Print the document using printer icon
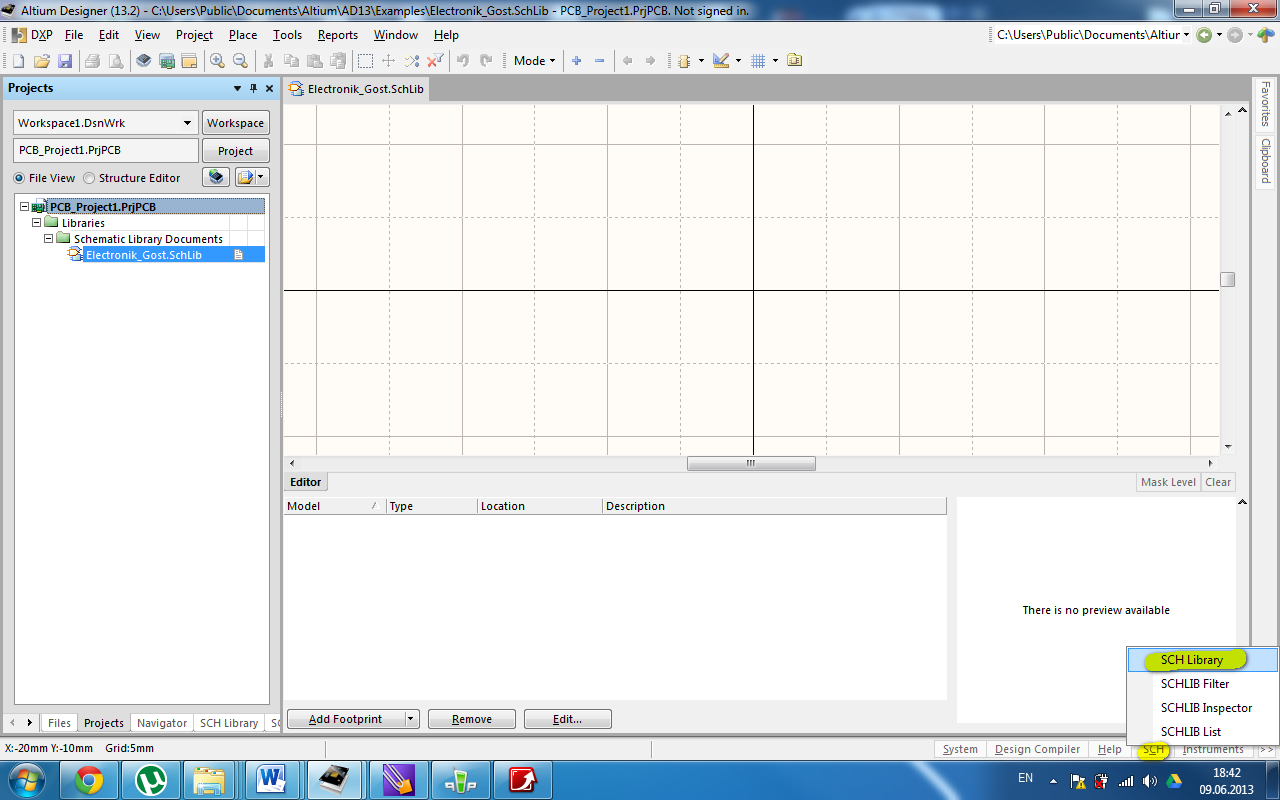1280x800 pixels. click(x=92, y=61)
